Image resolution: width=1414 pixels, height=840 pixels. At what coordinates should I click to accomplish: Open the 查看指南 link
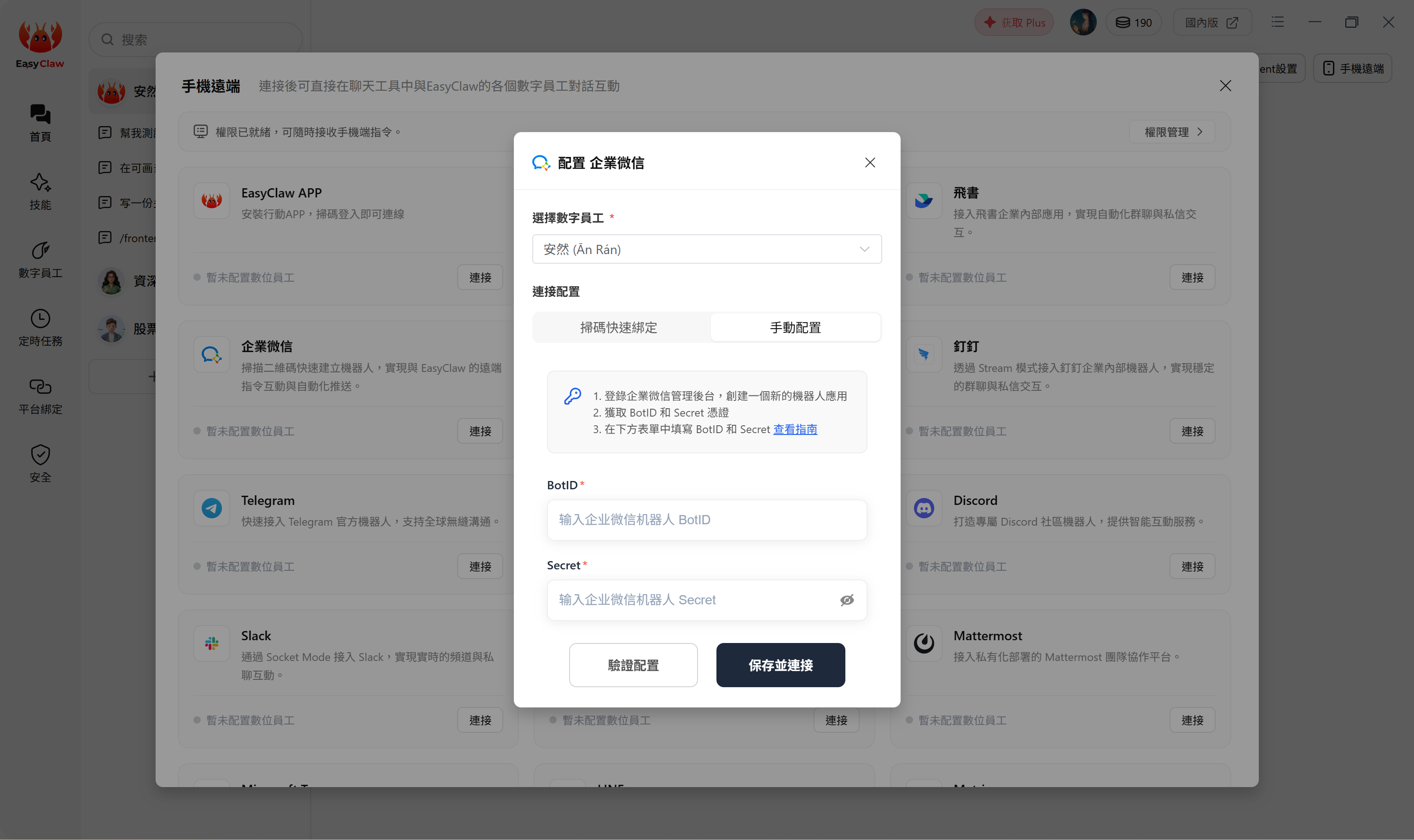795,429
